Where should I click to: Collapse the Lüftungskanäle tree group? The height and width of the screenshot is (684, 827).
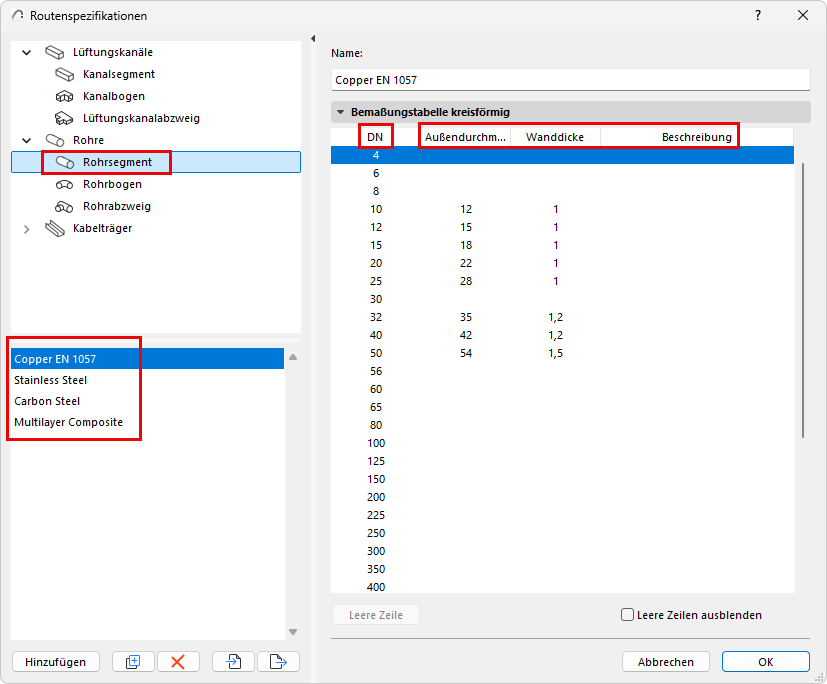(x=26, y=52)
